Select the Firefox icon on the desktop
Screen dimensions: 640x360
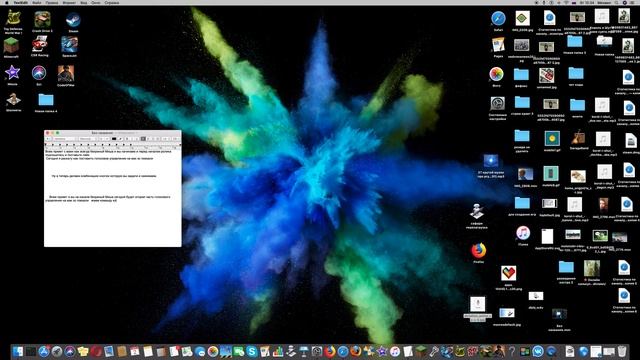click(478, 250)
